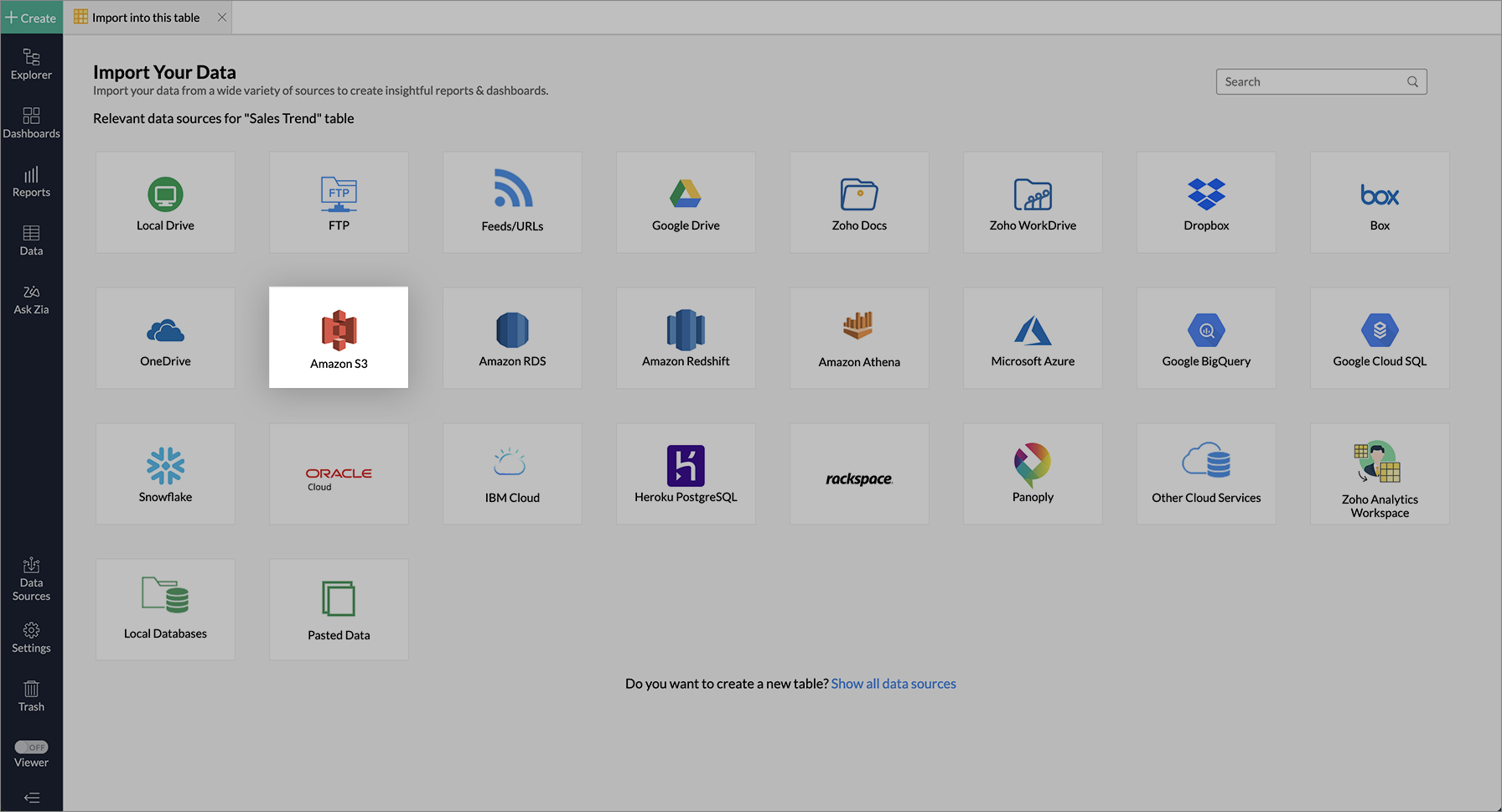Open Google BigQuery connector
The image size is (1502, 812).
(1206, 339)
